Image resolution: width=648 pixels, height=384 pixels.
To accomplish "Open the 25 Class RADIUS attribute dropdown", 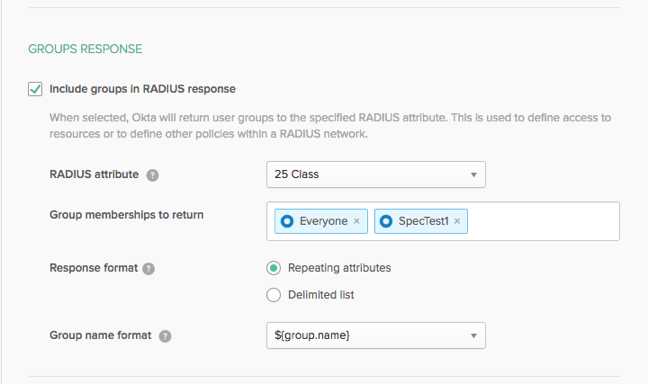I will point(376,174).
